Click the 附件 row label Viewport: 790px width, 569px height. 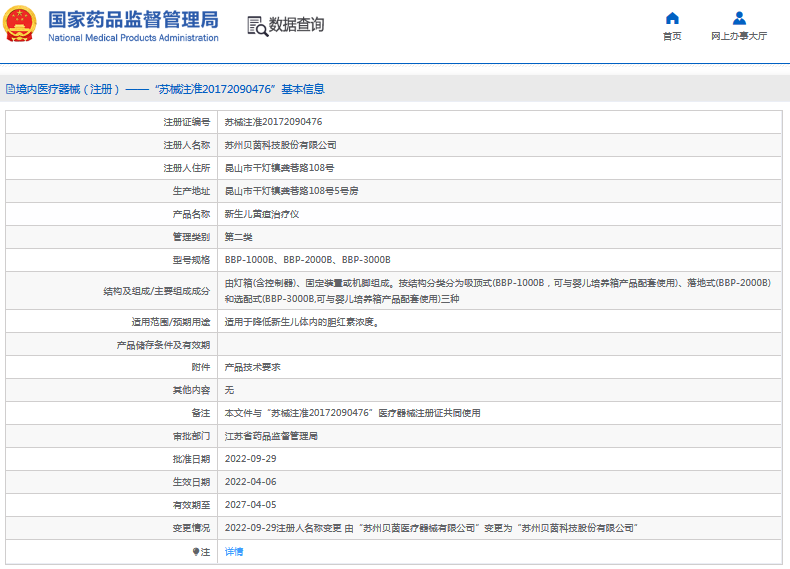pos(201,367)
